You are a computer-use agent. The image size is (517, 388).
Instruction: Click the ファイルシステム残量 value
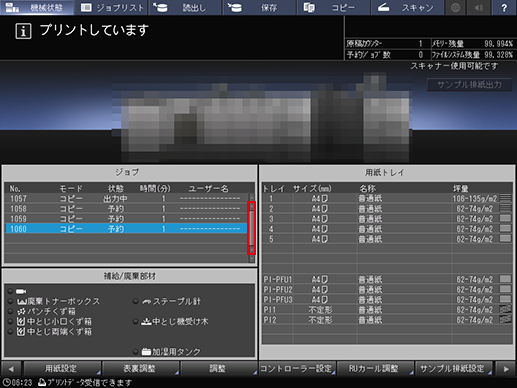[498, 55]
